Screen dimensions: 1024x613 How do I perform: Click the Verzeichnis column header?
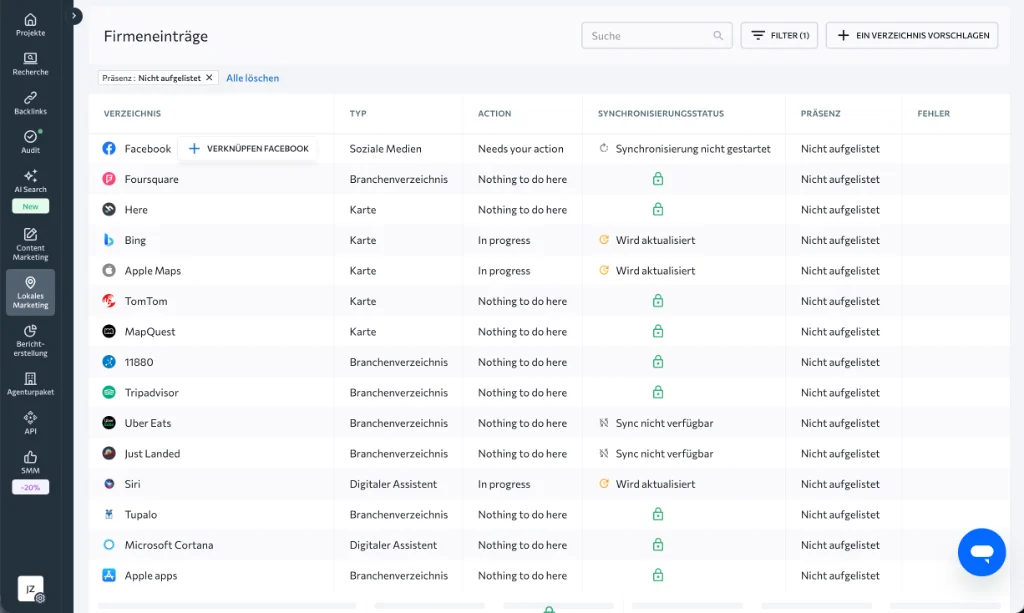(x=132, y=114)
